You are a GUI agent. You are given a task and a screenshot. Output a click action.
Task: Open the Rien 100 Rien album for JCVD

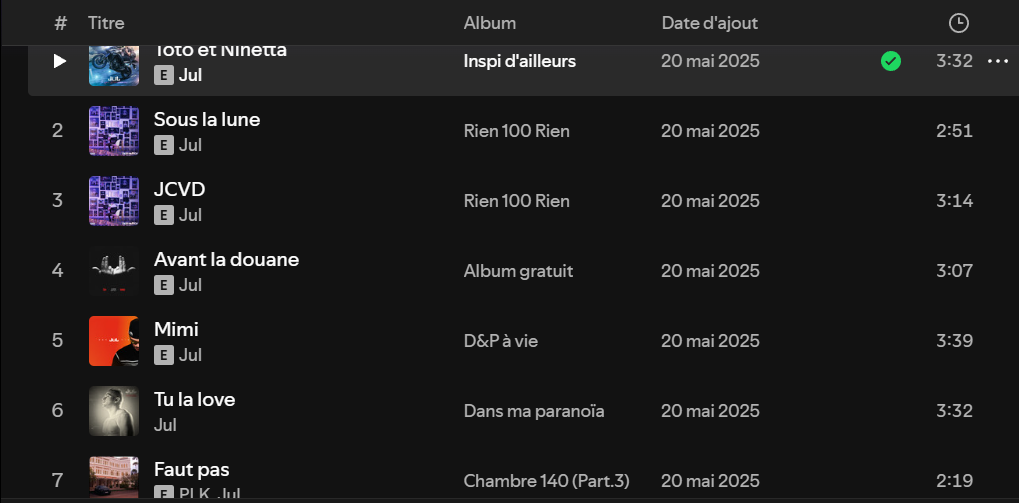point(516,201)
